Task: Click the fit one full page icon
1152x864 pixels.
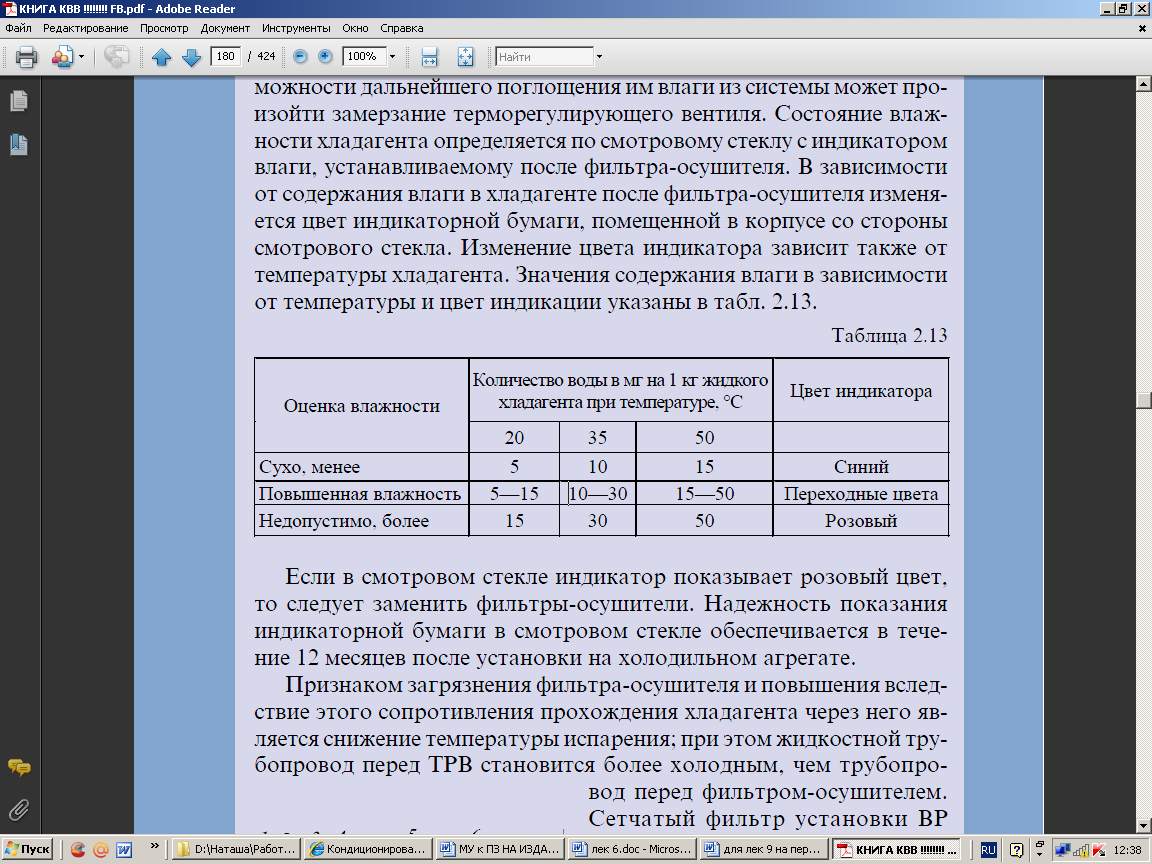Action: (x=465, y=57)
